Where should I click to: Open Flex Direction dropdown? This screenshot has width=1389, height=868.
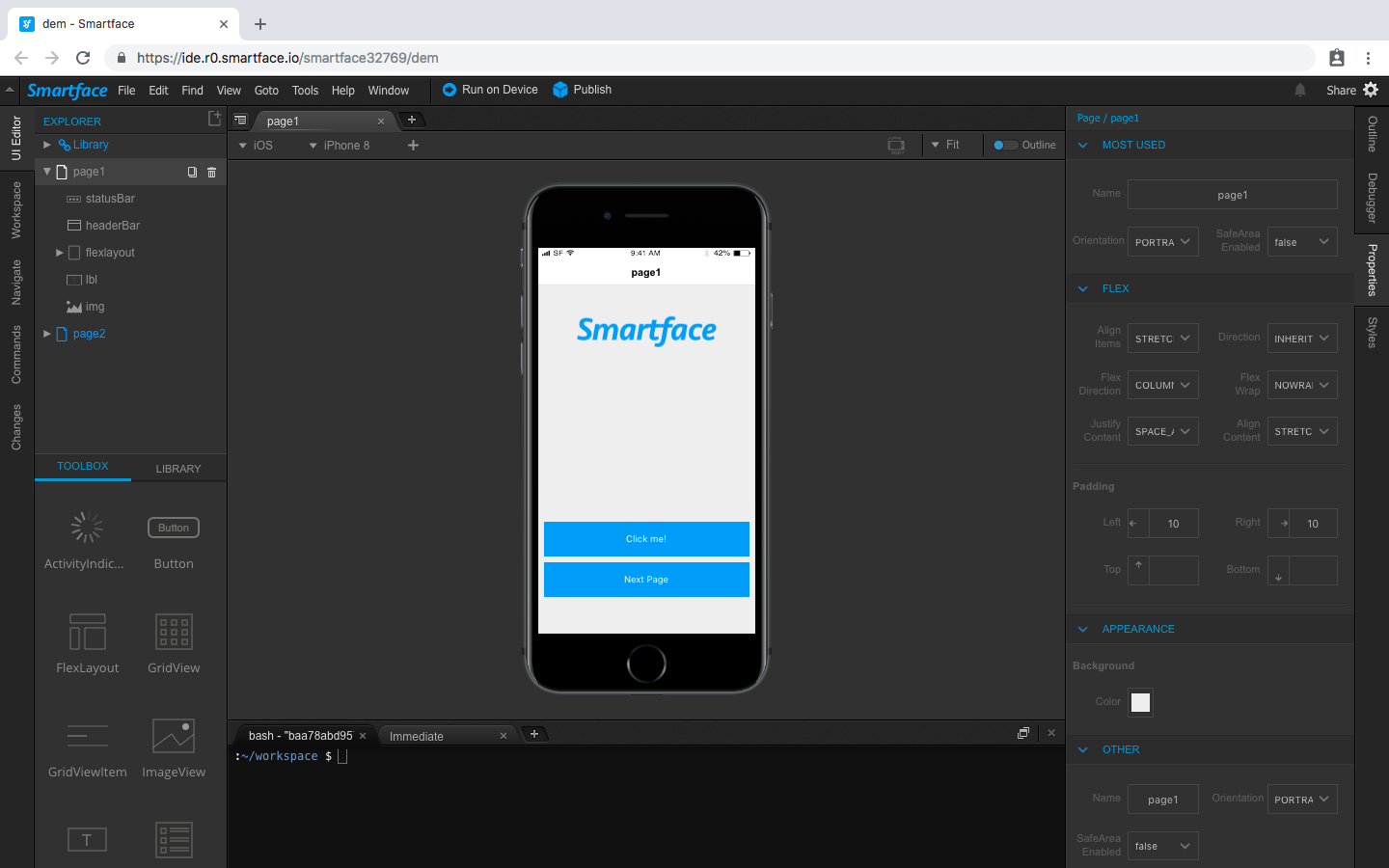[1163, 385]
